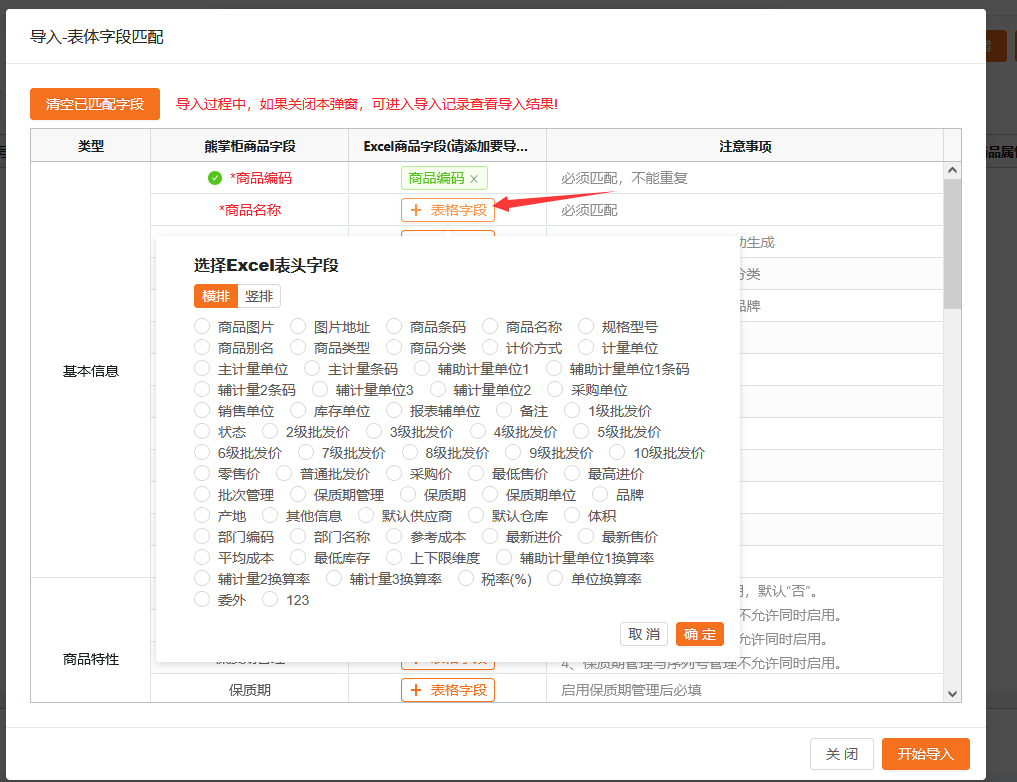Click the plus 表格字段 button for 保质期

pos(448,690)
